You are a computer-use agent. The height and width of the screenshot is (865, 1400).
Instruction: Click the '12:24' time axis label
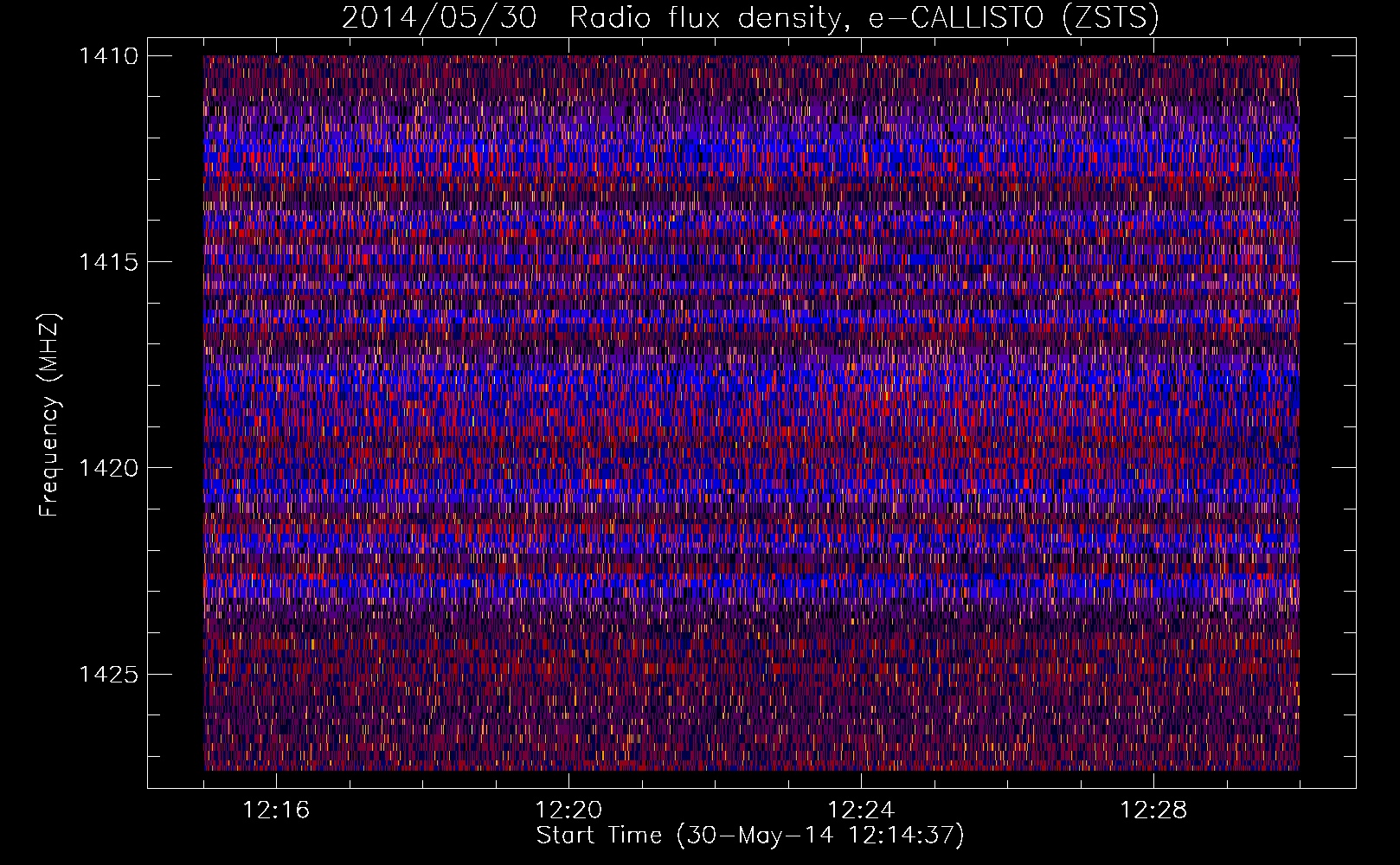[861, 811]
